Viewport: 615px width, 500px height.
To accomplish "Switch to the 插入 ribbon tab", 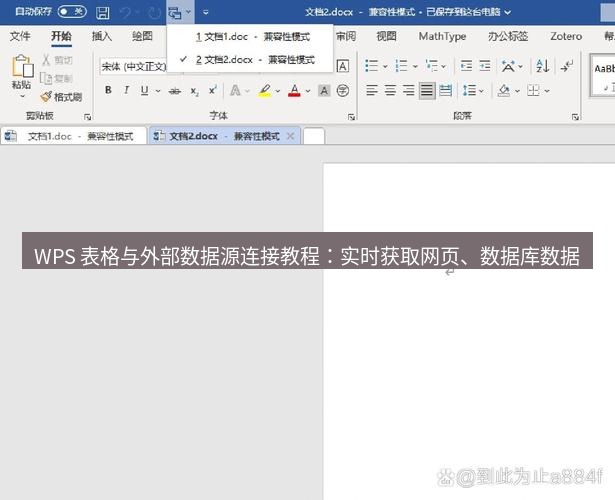I will [102, 36].
